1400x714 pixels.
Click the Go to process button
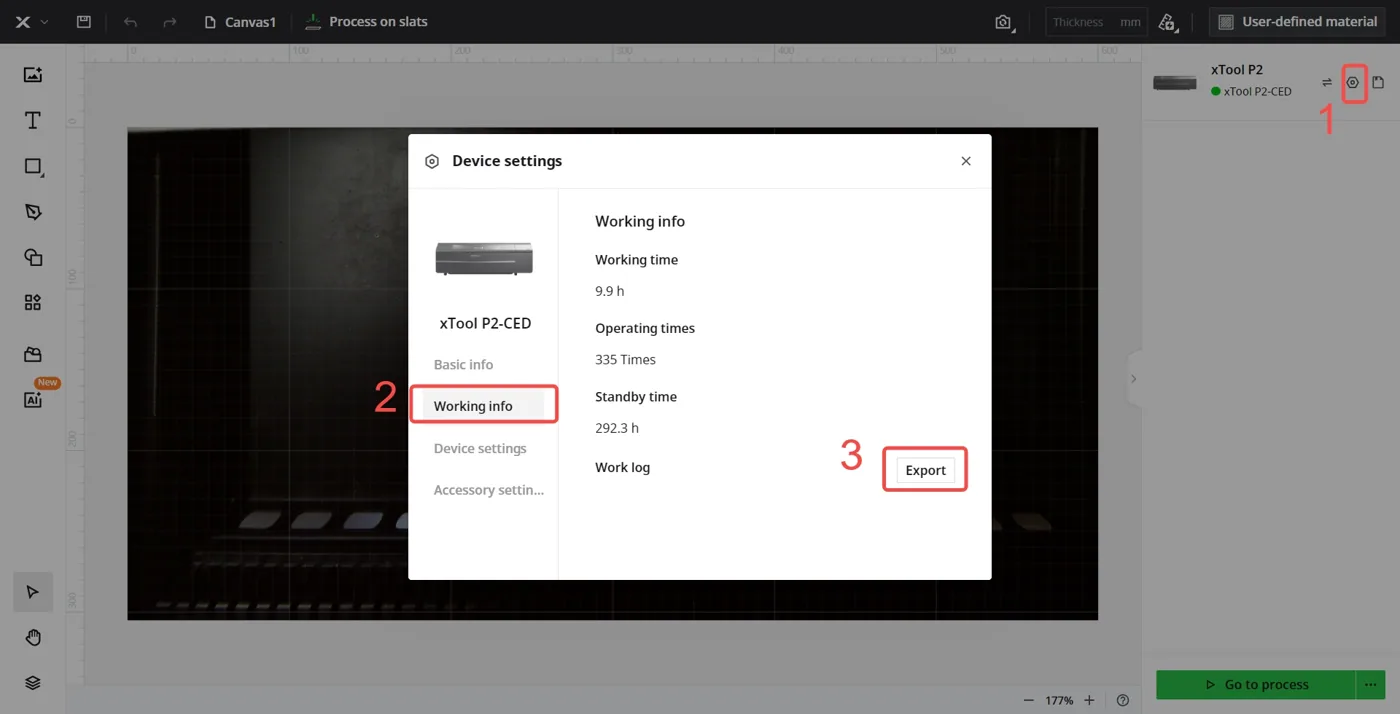1256,685
